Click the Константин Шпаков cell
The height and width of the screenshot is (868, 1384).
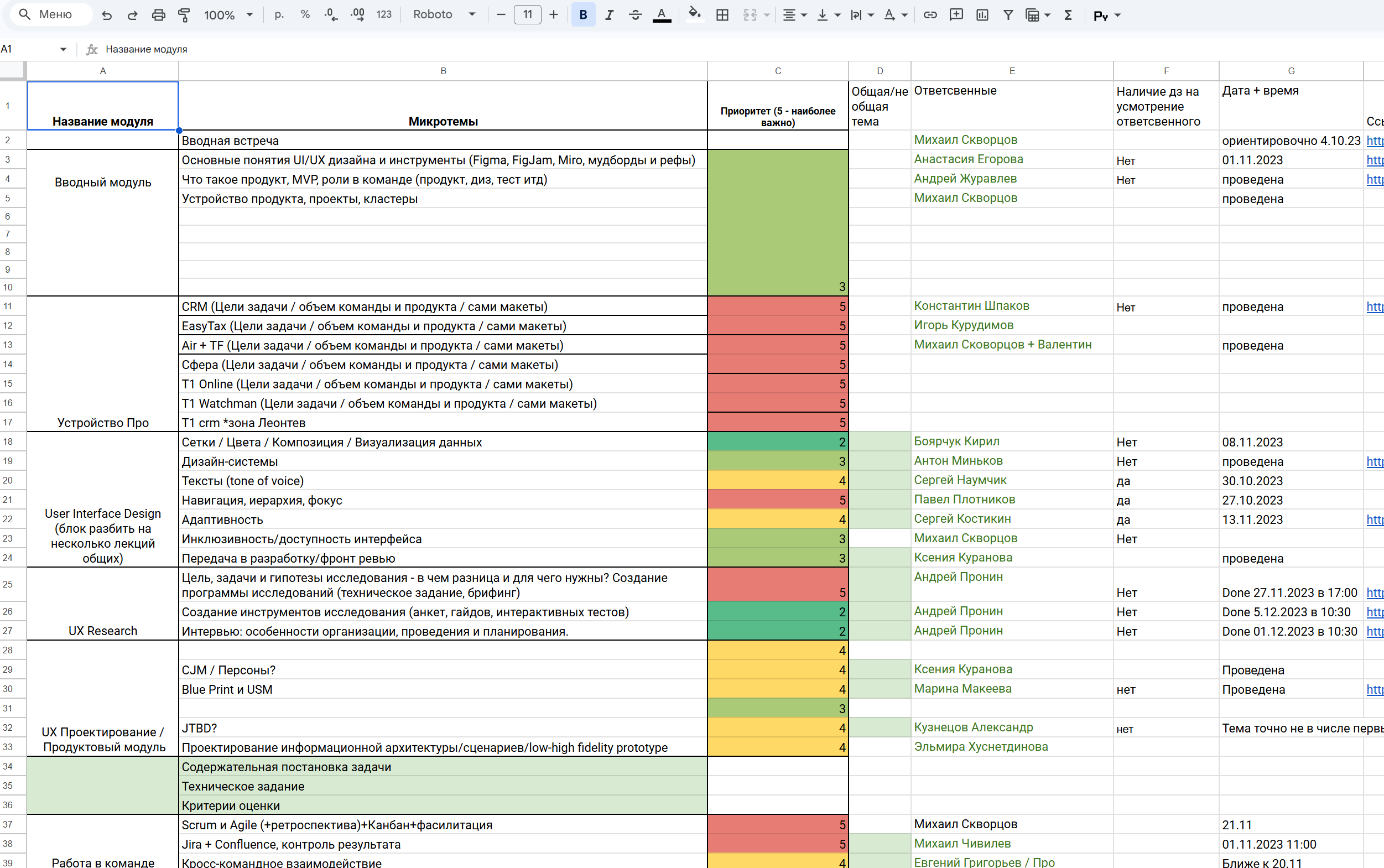1012,306
